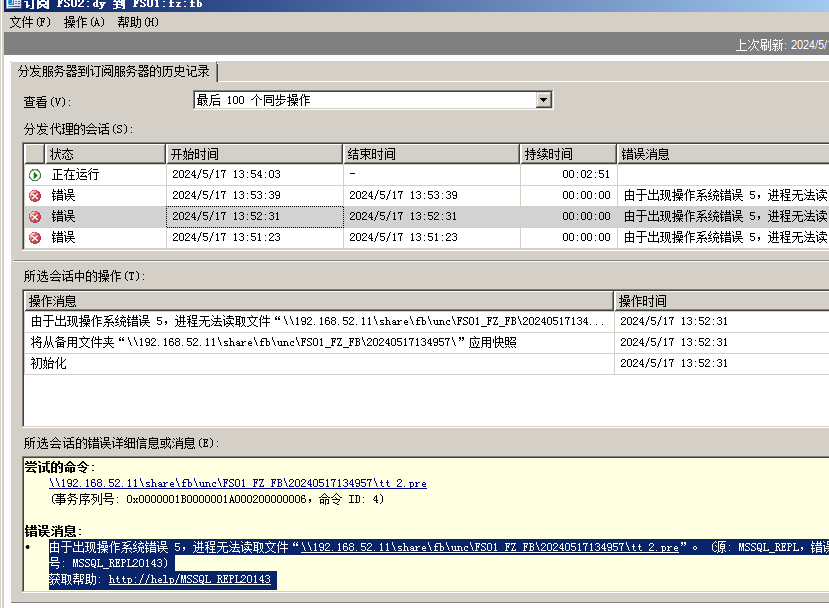Click the 事务序列号 command ID line
The image size is (829, 608).
click(217, 499)
